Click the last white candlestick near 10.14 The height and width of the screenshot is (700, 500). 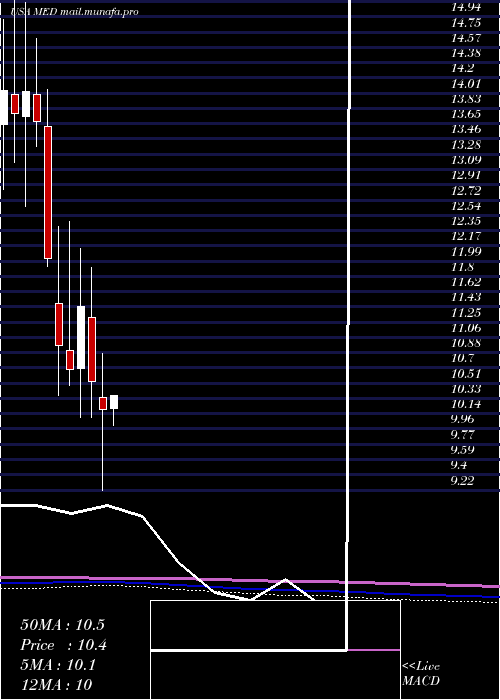[114, 402]
